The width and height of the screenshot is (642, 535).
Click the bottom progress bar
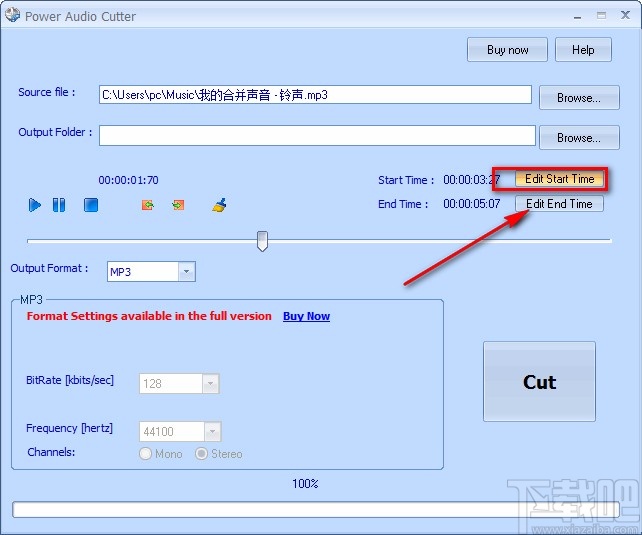(315, 510)
